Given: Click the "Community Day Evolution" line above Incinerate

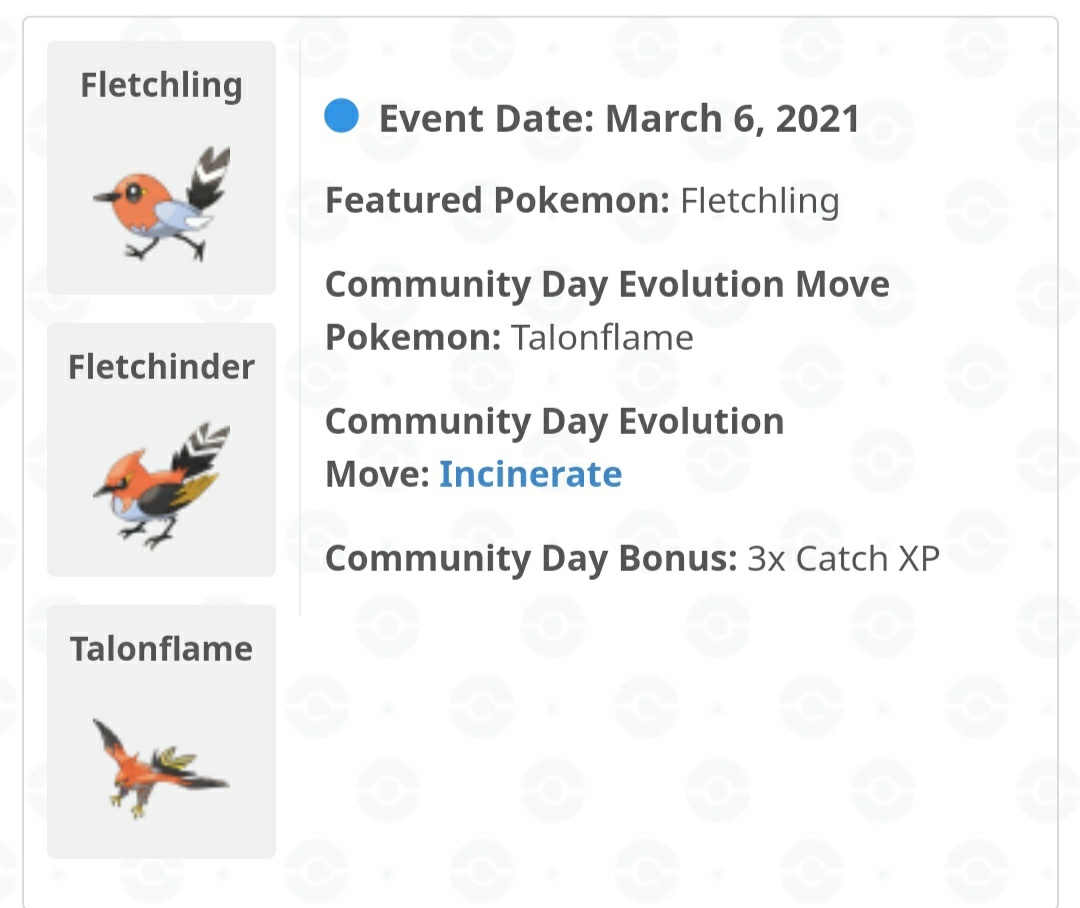Looking at the screenshot, I should pos(554,421).
